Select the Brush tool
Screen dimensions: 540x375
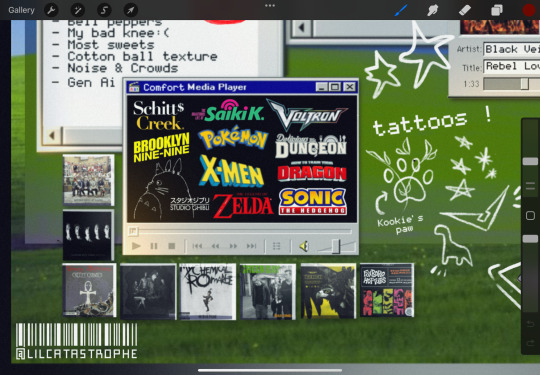pos(401,10)
